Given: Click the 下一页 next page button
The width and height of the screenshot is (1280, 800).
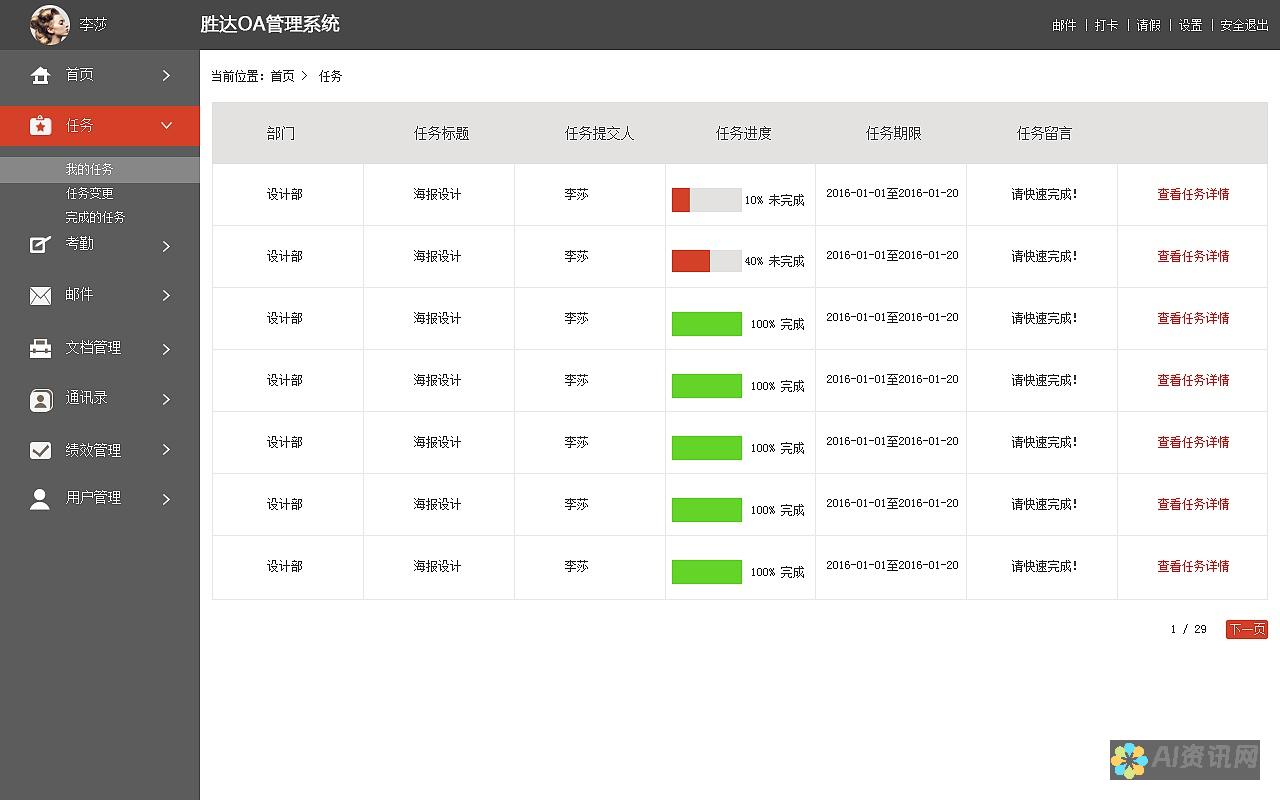Looking at the screenshot, I should tap(1247, 629).
